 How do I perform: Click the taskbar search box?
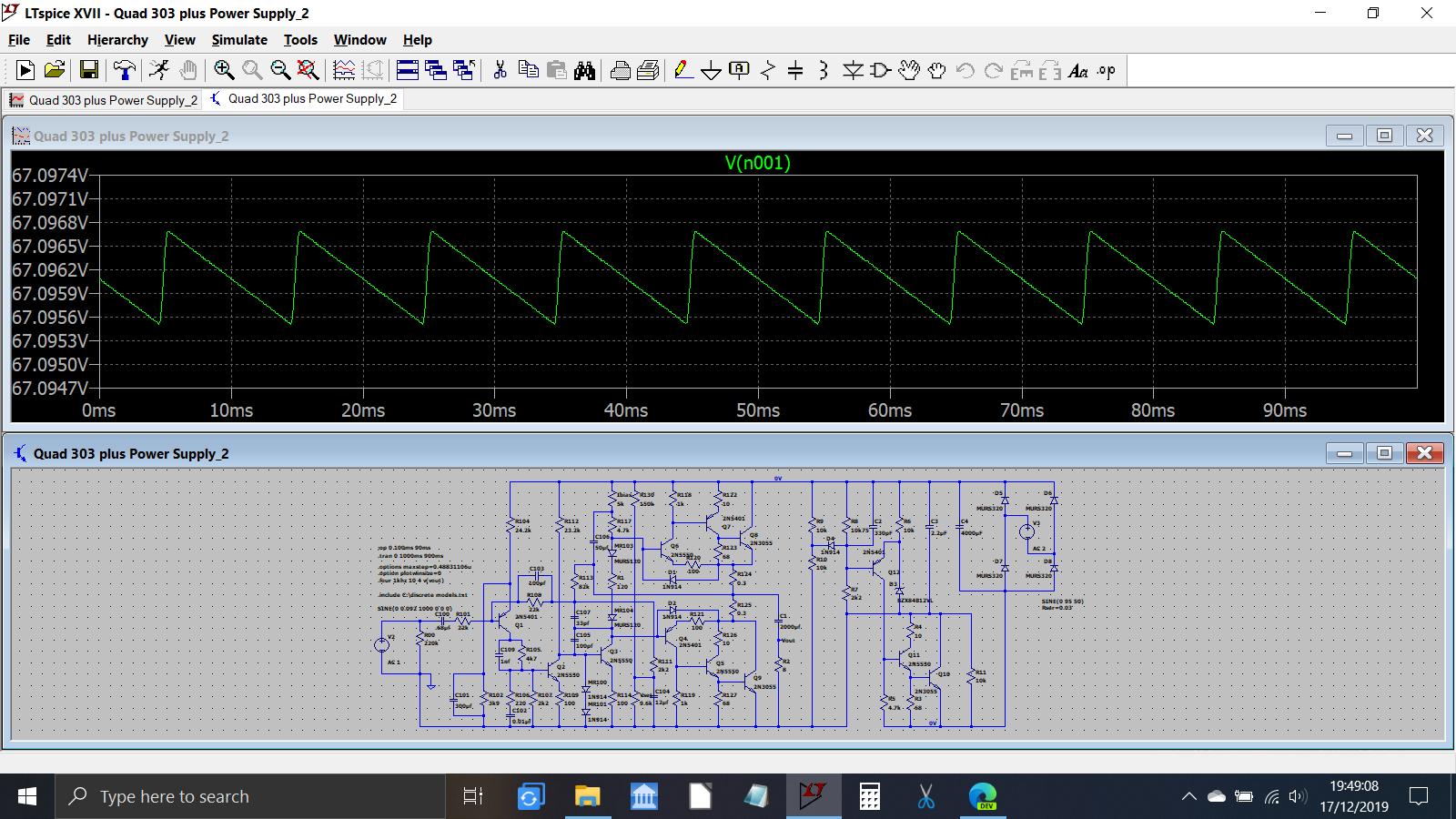click(x=250, y=796)
